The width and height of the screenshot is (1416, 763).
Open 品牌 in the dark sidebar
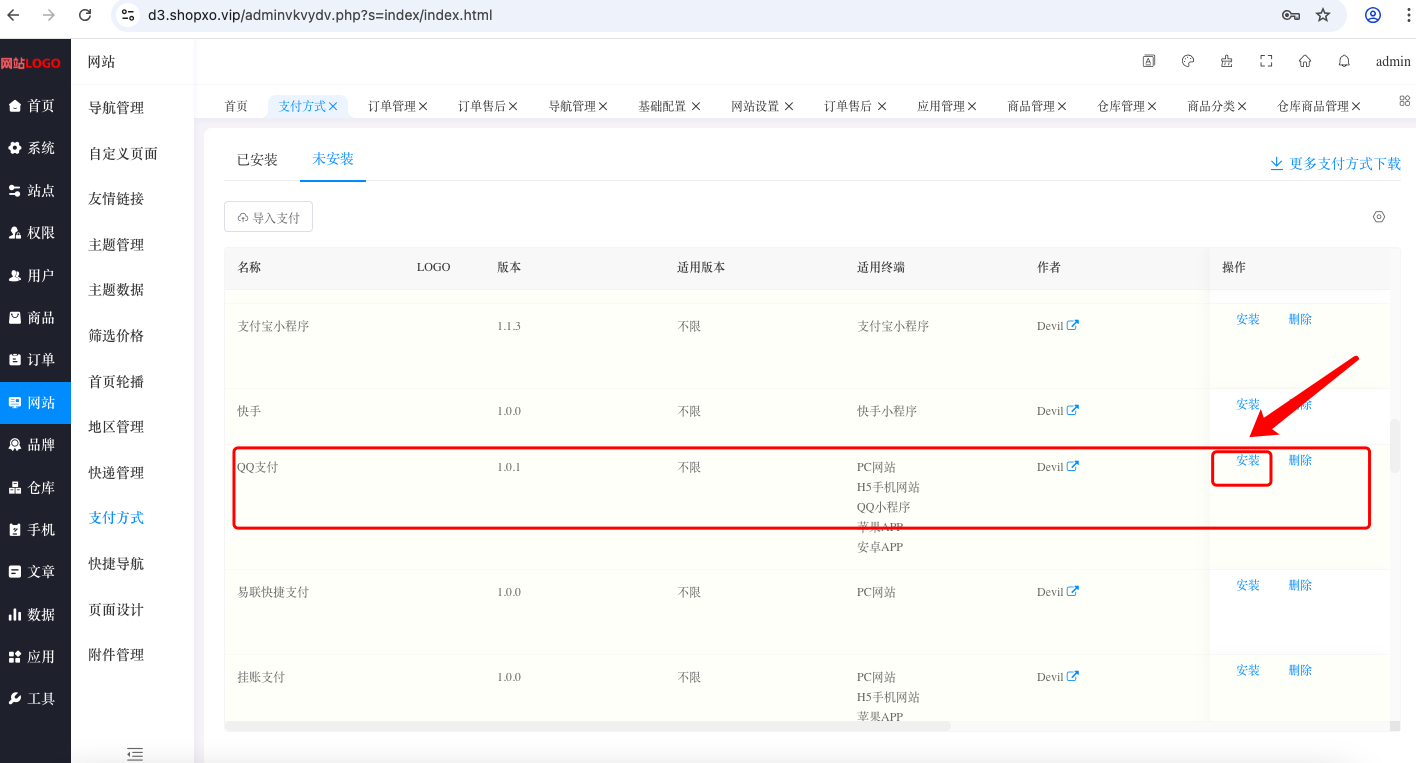click(x=35, y=445)
